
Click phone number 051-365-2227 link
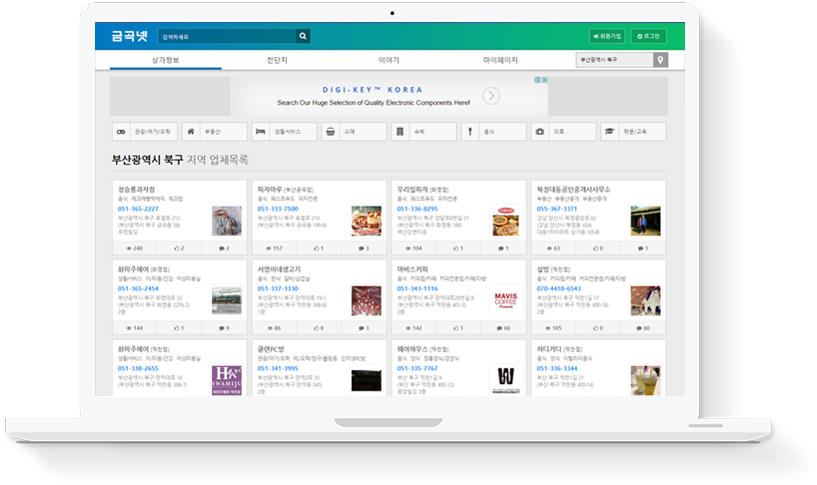coord(138,209)
